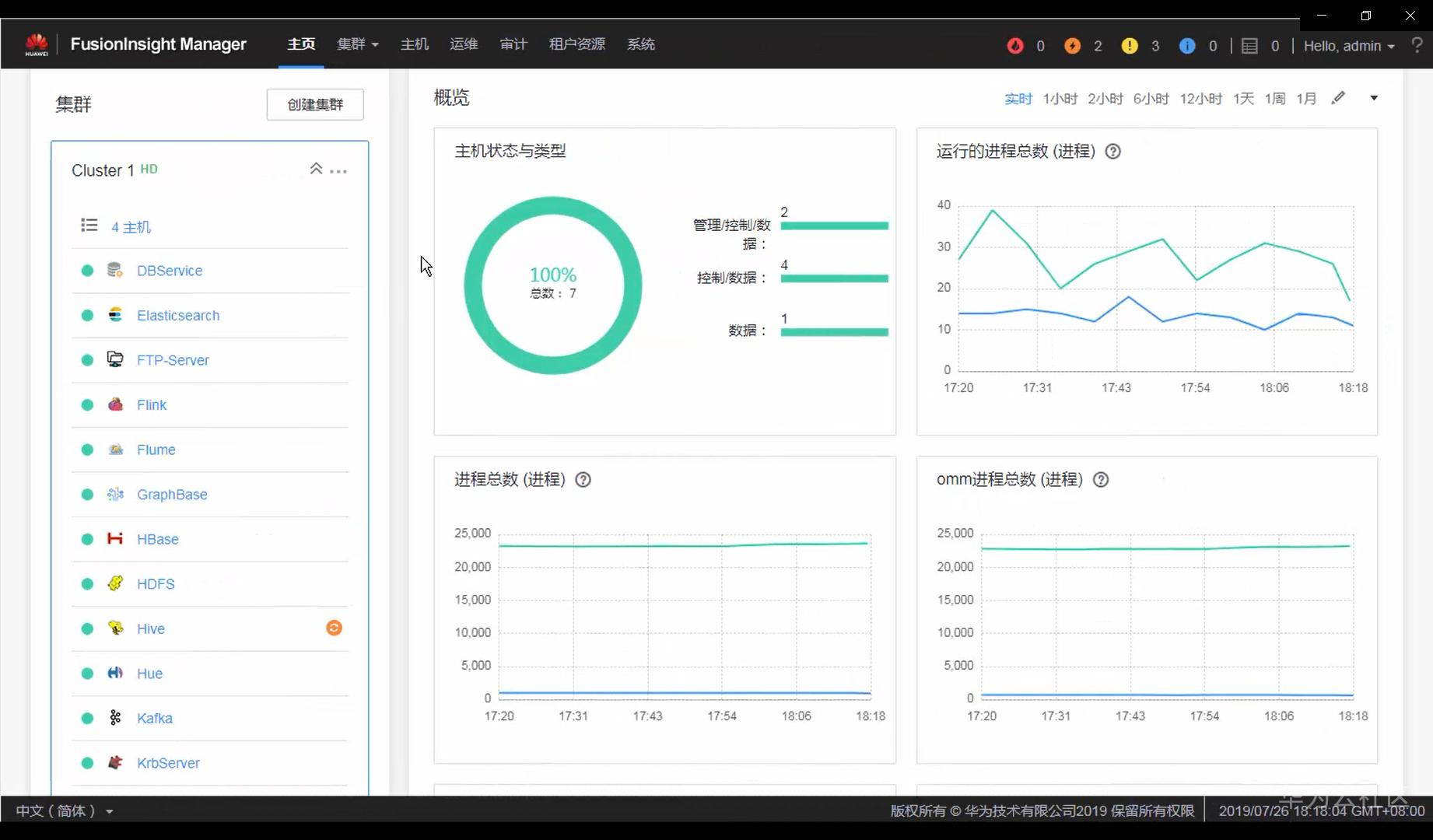Open the KrbServer service link
Image resolution: width=1433 pixels, height=840 pixels.
pos(168,763)
